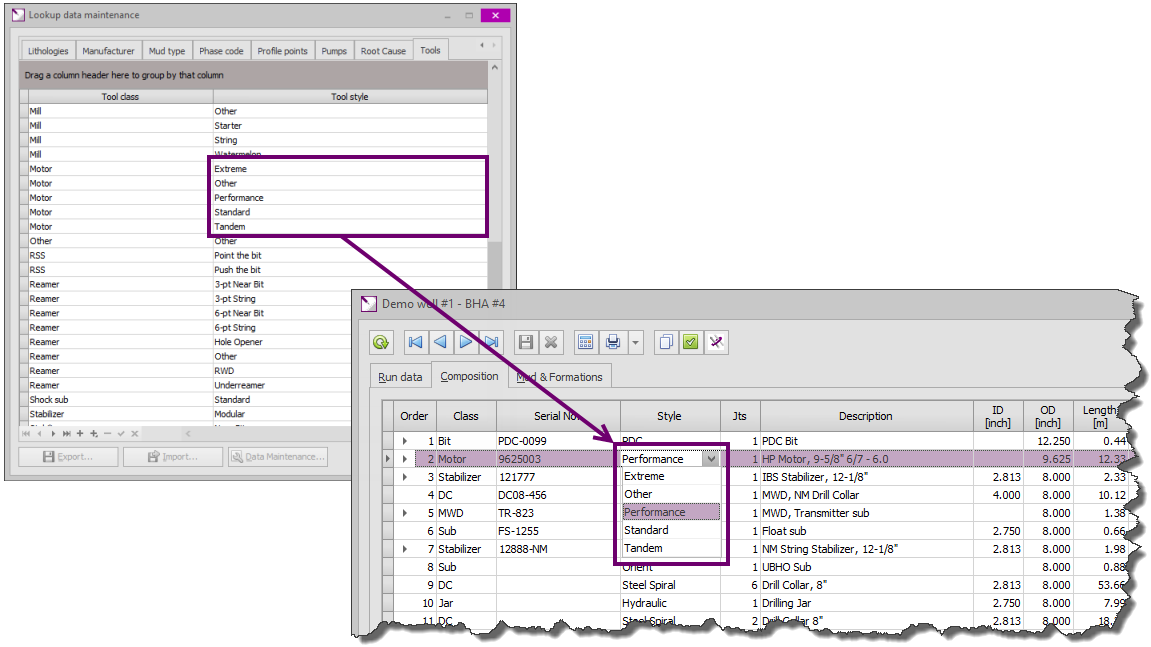Viewport: 1151px width, 647px height.
Task: Click the cancel X icon beside save
Action: click(550, 343)
